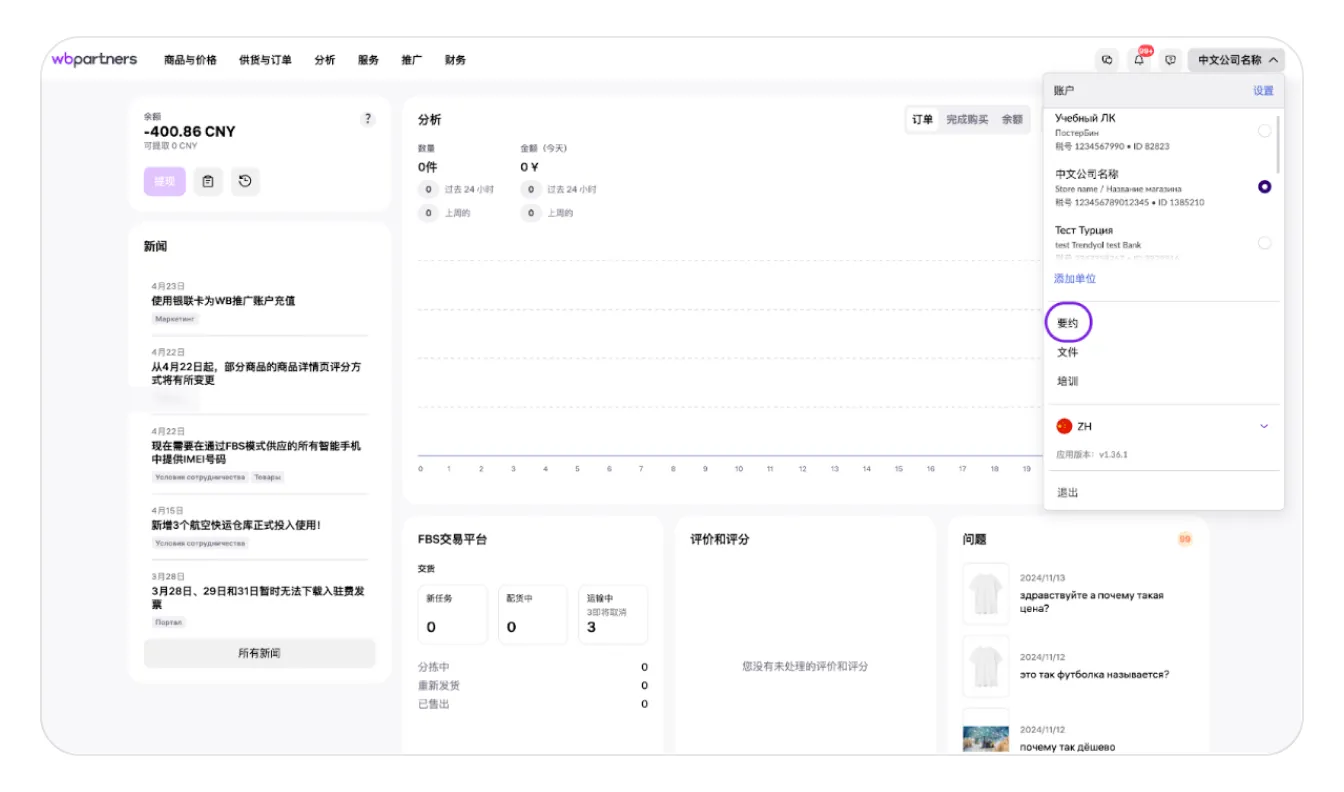Select the Учебный ЛК account radio button
Screen dimensions: 1344x792
pos(1266,130)
